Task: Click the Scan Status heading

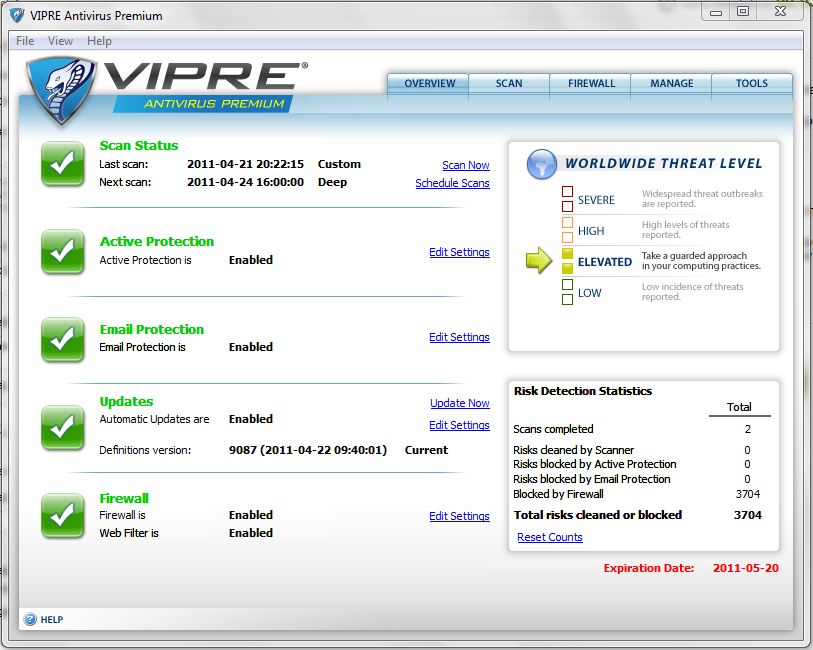Action: click(x=138, y=146)
